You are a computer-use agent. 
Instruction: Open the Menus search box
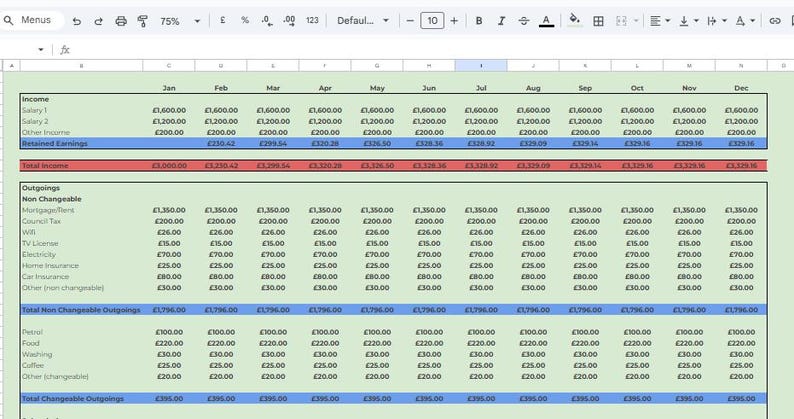pos(30,20)
